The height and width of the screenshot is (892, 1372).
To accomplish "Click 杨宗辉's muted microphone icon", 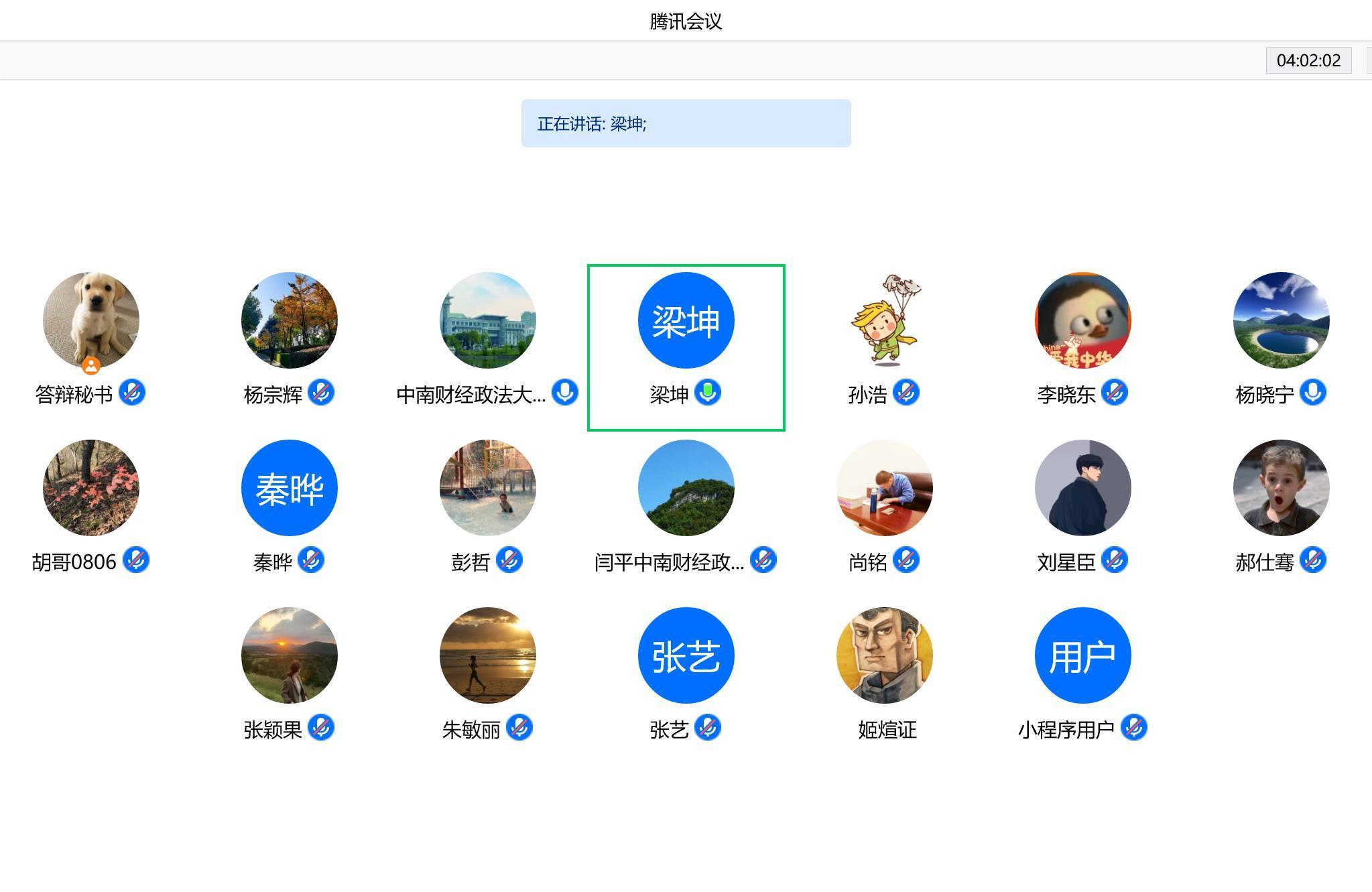I will coord(321,393).
